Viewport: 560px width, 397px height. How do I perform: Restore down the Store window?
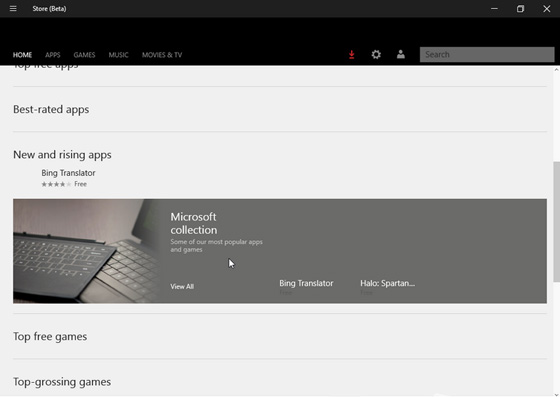[x=520, y=9]
